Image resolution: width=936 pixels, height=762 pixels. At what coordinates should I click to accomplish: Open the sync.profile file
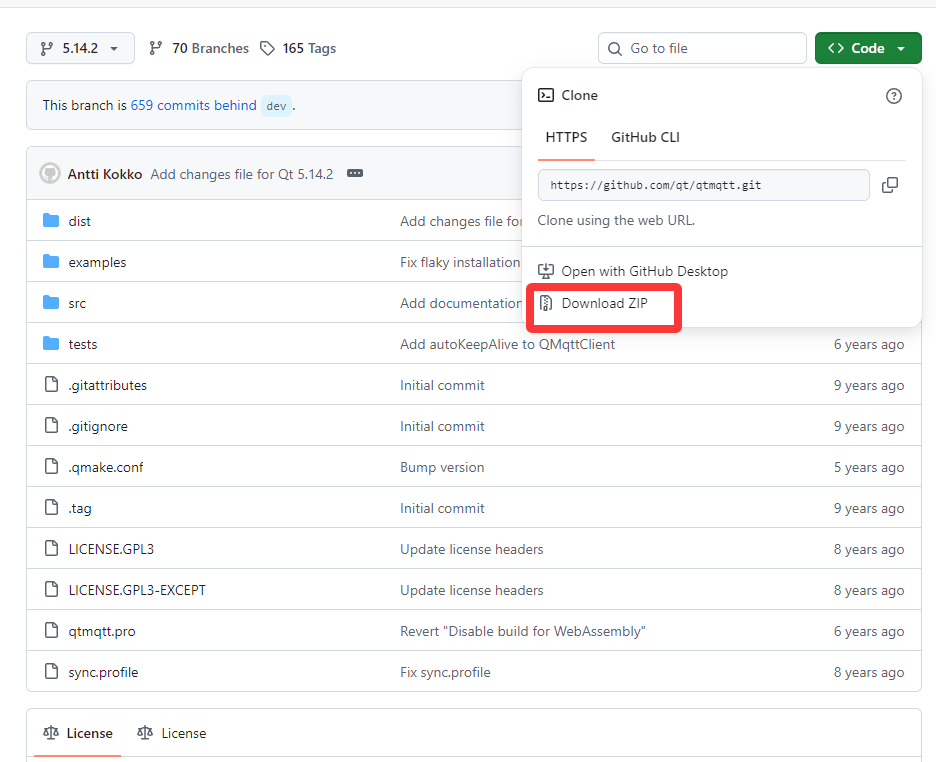pyautogui.click(x=103, y=672)
